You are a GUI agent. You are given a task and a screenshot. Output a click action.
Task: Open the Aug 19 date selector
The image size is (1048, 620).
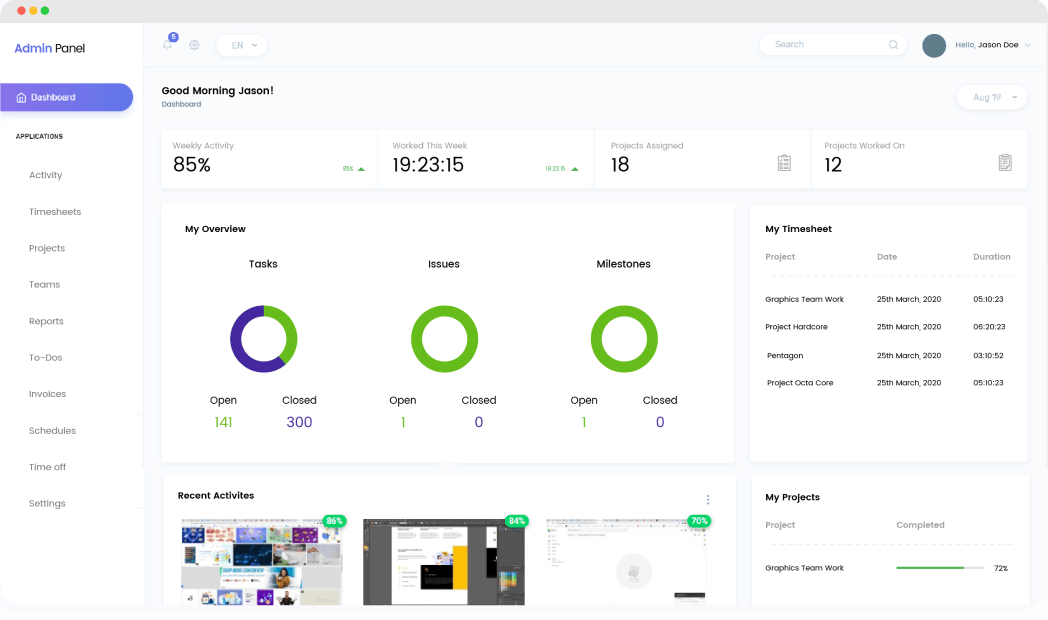click(x=991, y=97)
